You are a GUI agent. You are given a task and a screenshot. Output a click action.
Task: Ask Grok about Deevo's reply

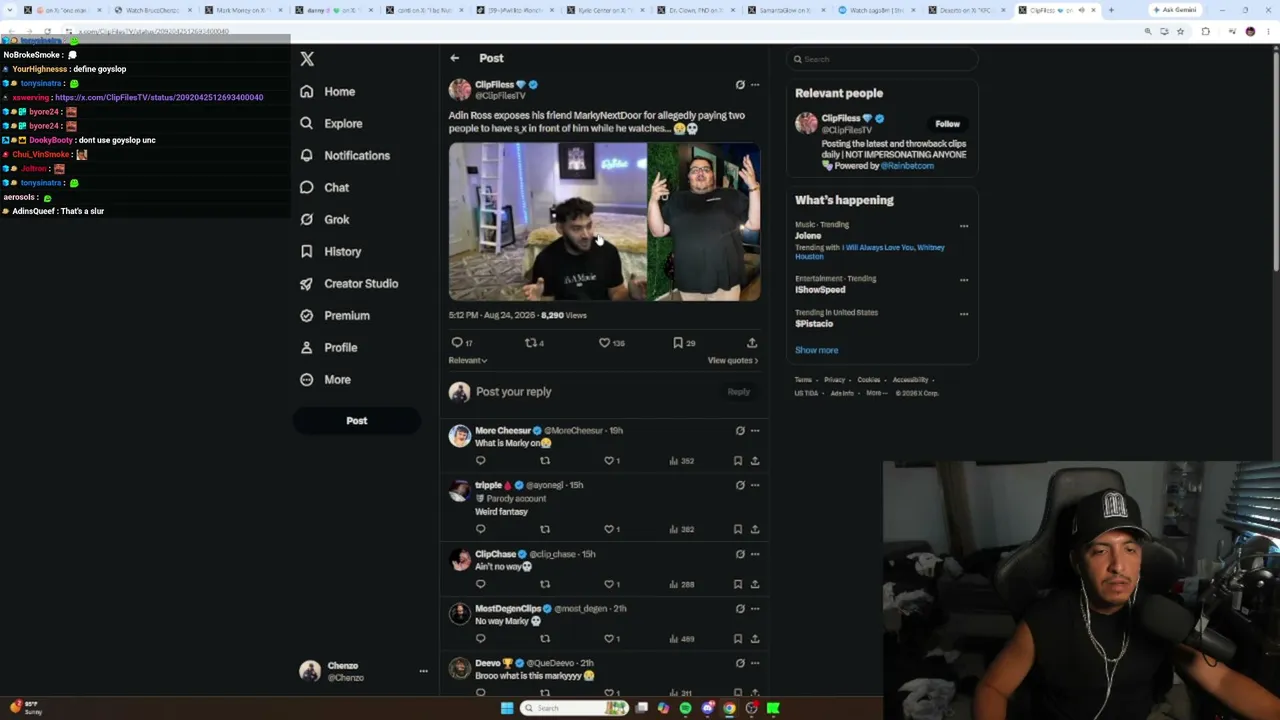click(x=740, y=663)
